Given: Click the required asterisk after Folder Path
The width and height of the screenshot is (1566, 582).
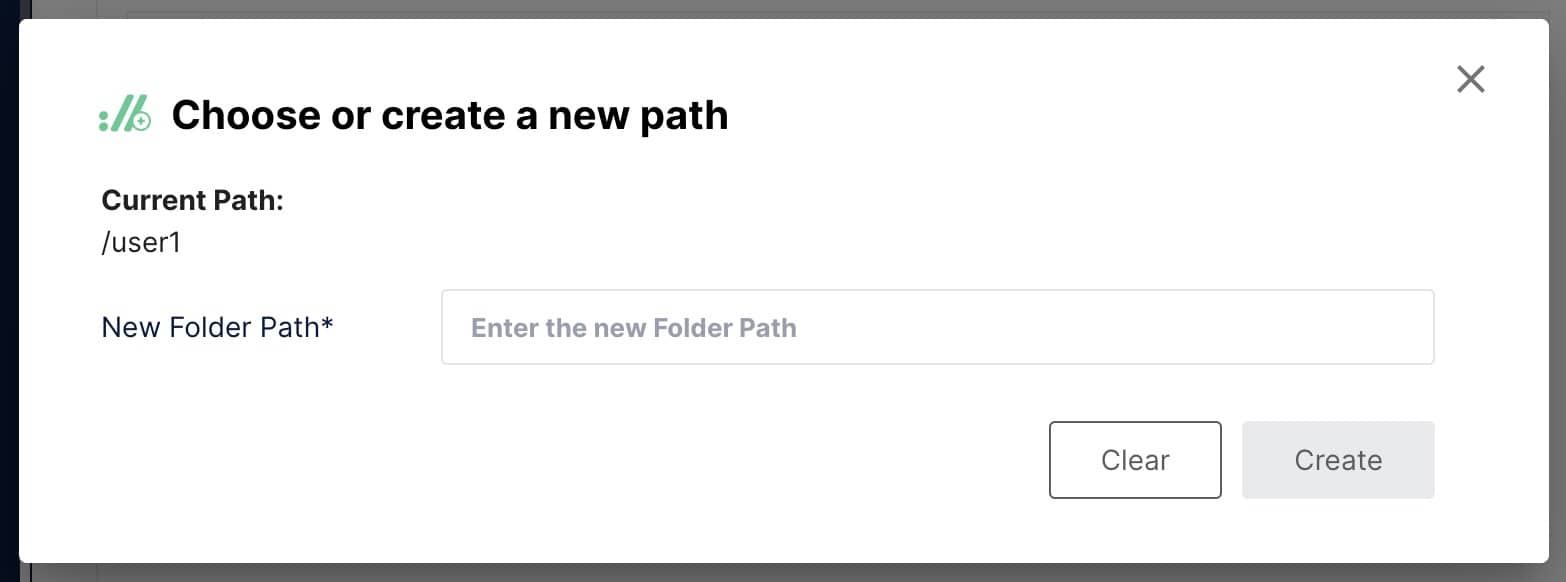Looking at the screenshot, I should 326,324.
